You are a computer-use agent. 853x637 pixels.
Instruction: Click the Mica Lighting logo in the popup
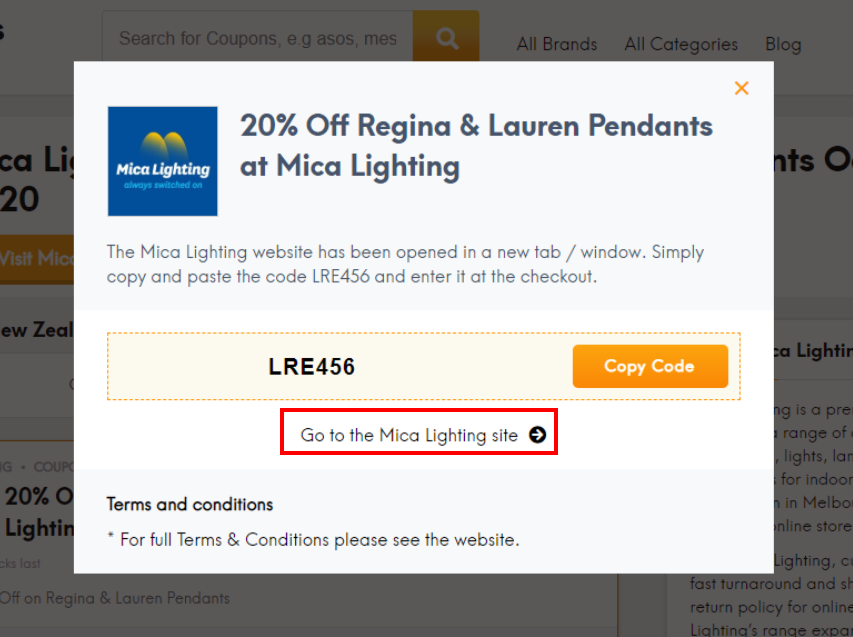(x=162, y=161)
